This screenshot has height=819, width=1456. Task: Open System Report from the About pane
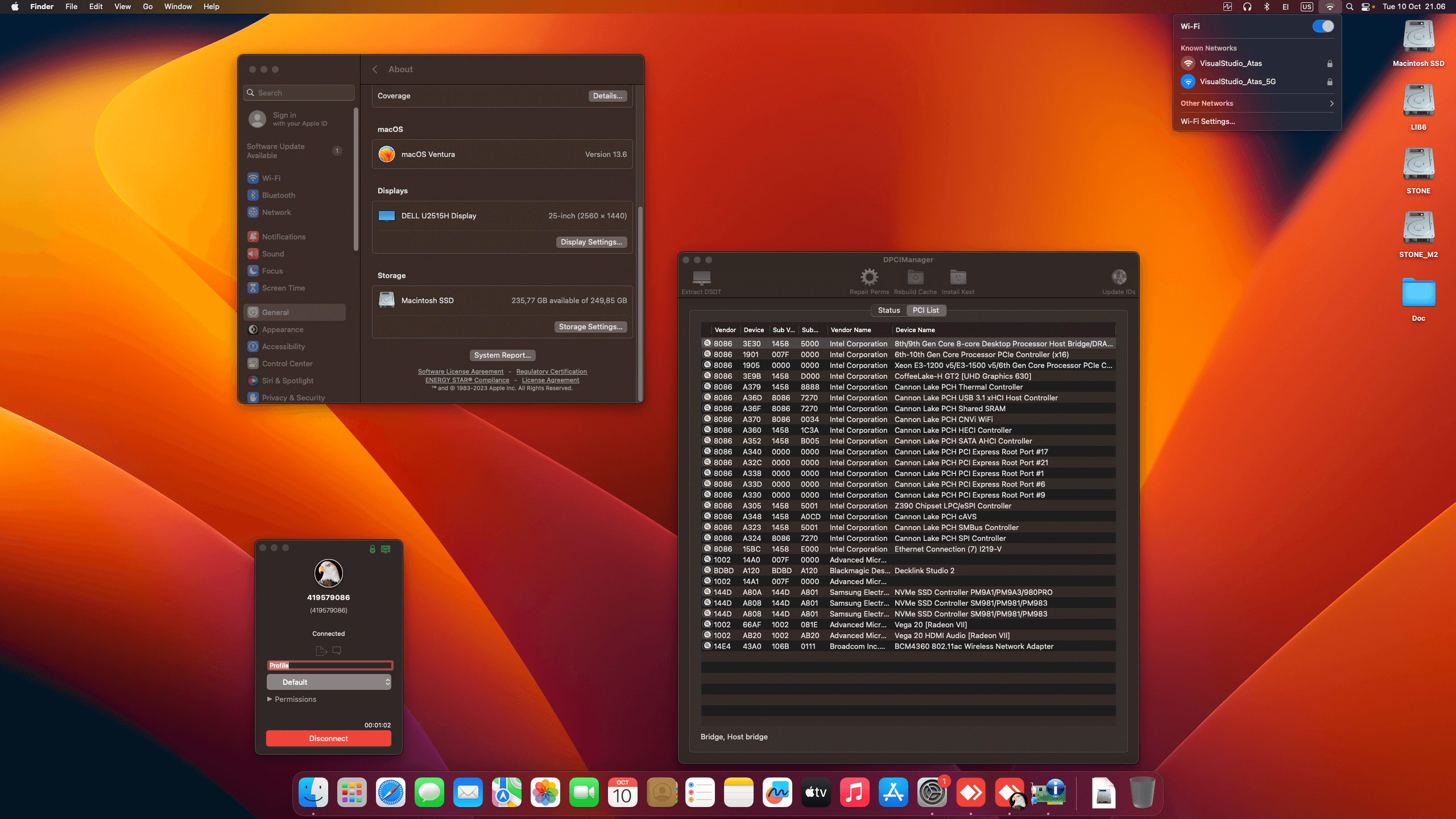tap(502, 355)
